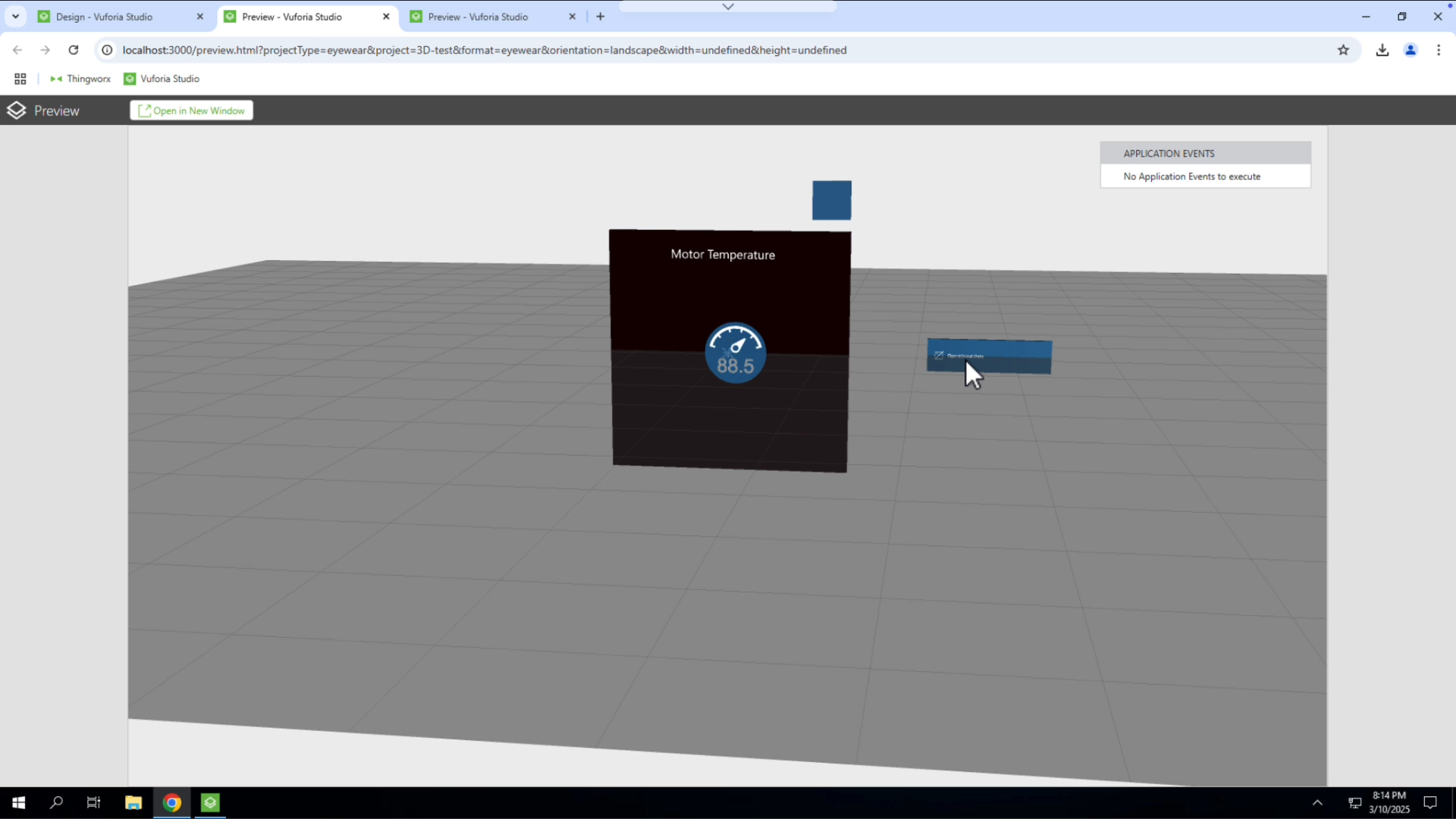Screen dimensions: 1456x819
Task: Click the Motor Temperature label
Action: click(x=723, y=255)
